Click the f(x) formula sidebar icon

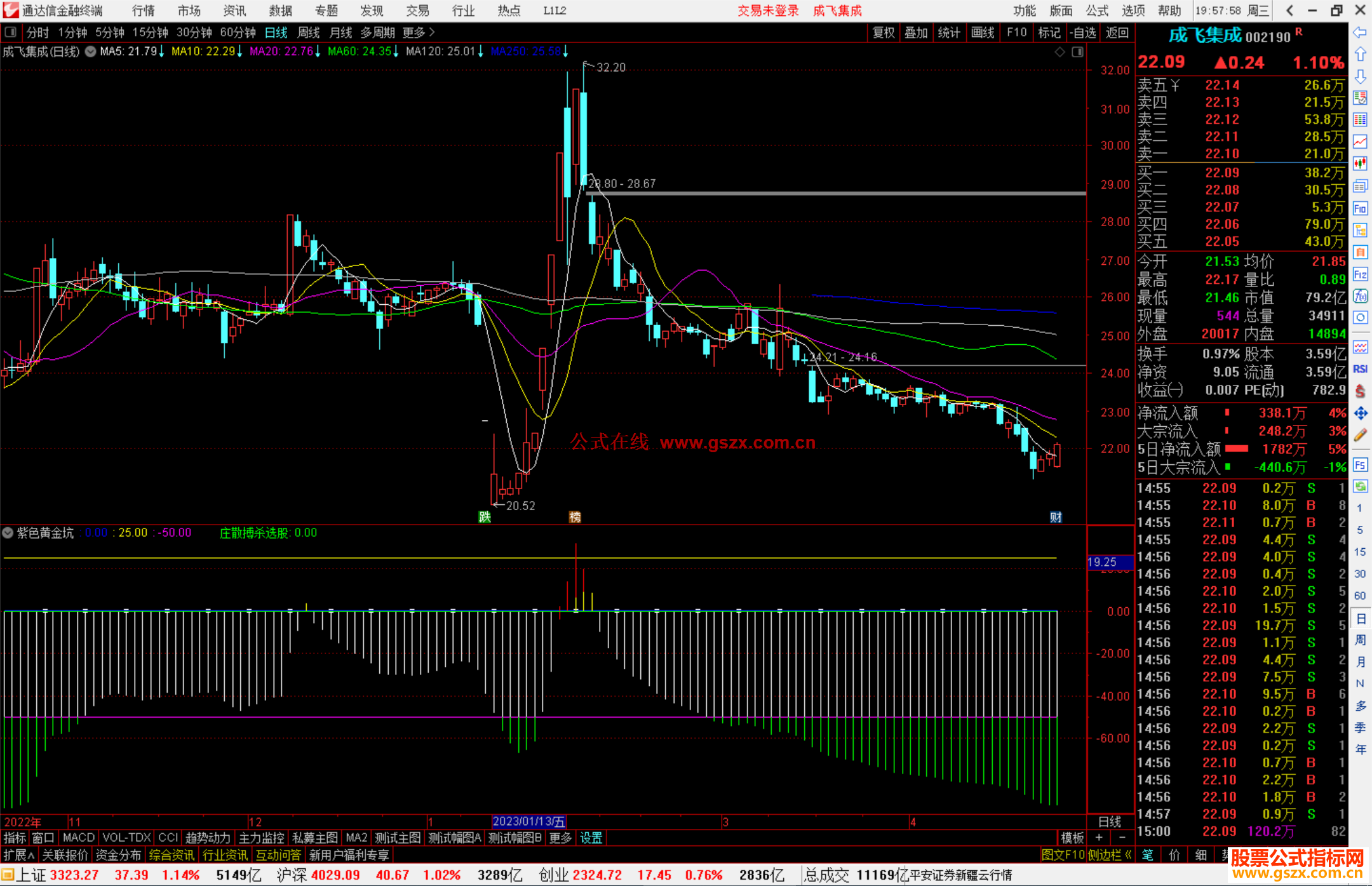pos(1360,296)
